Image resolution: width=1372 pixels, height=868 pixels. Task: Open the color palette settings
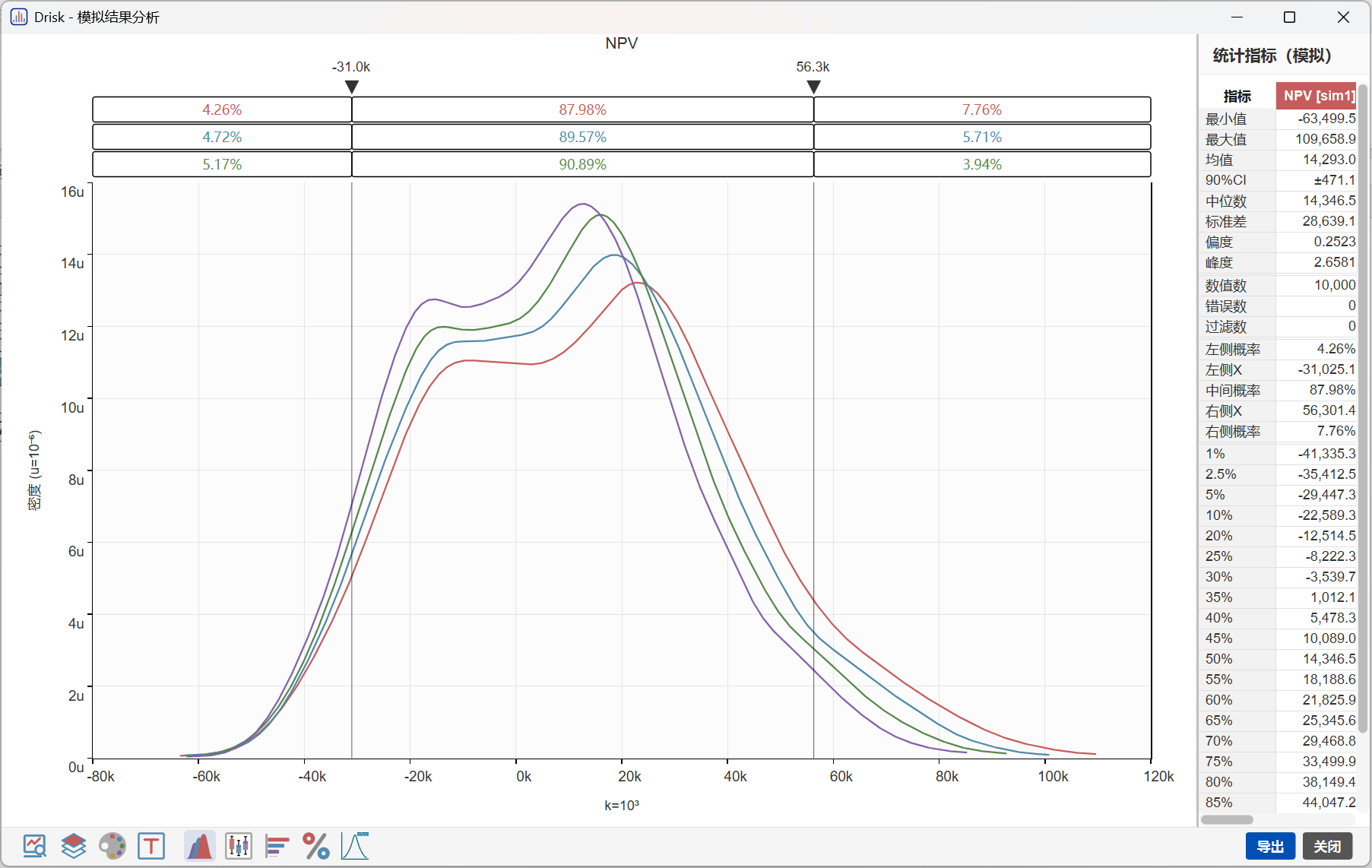pos(112,846)
